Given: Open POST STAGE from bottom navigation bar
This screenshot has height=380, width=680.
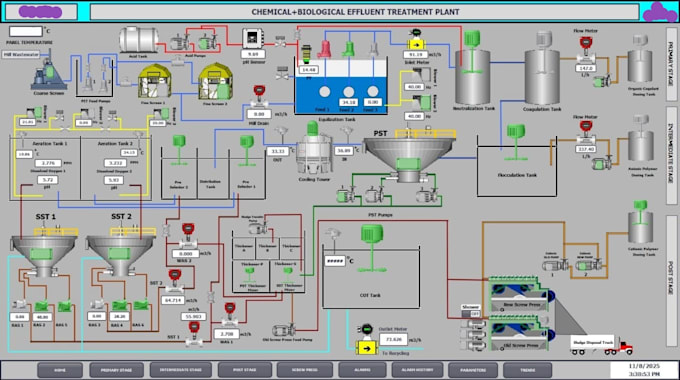Looking at the screenshot, I should [x=245, y=370].
